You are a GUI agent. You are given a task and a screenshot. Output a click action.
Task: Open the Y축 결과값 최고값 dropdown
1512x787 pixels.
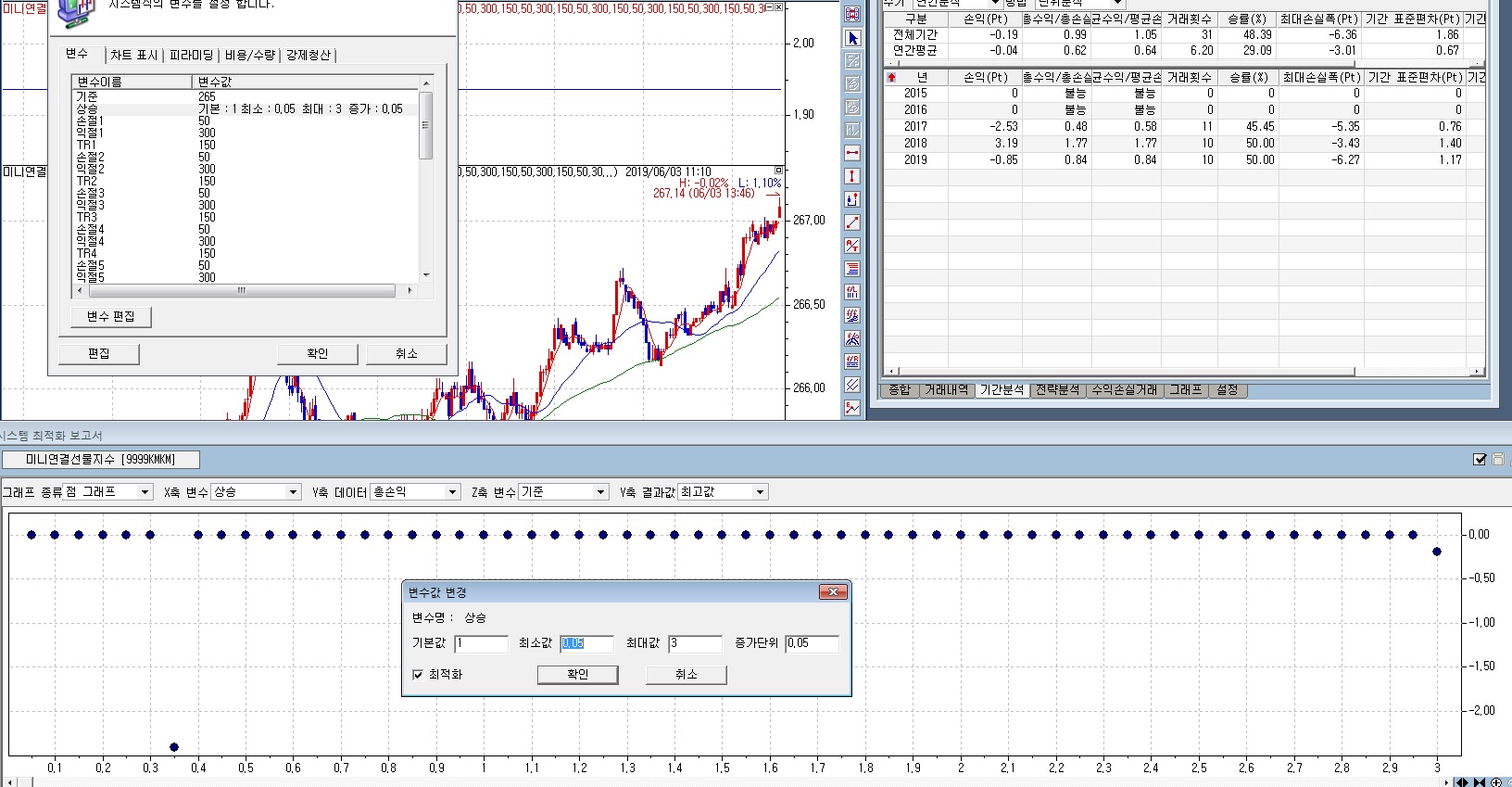(x=760, y=492)
